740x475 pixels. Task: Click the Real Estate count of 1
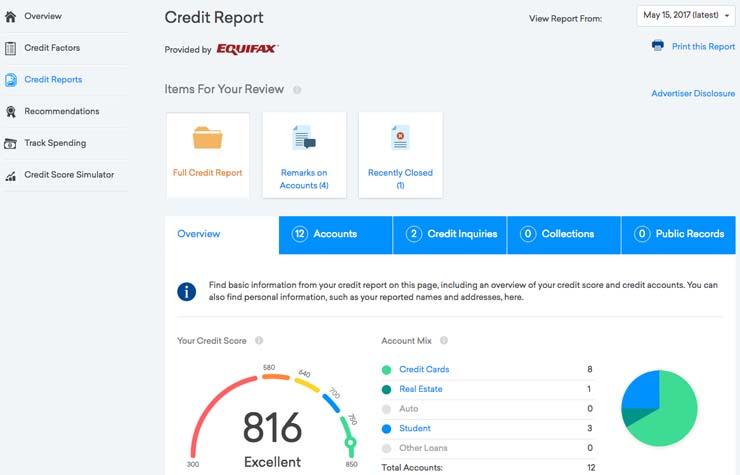coord(589,389)
